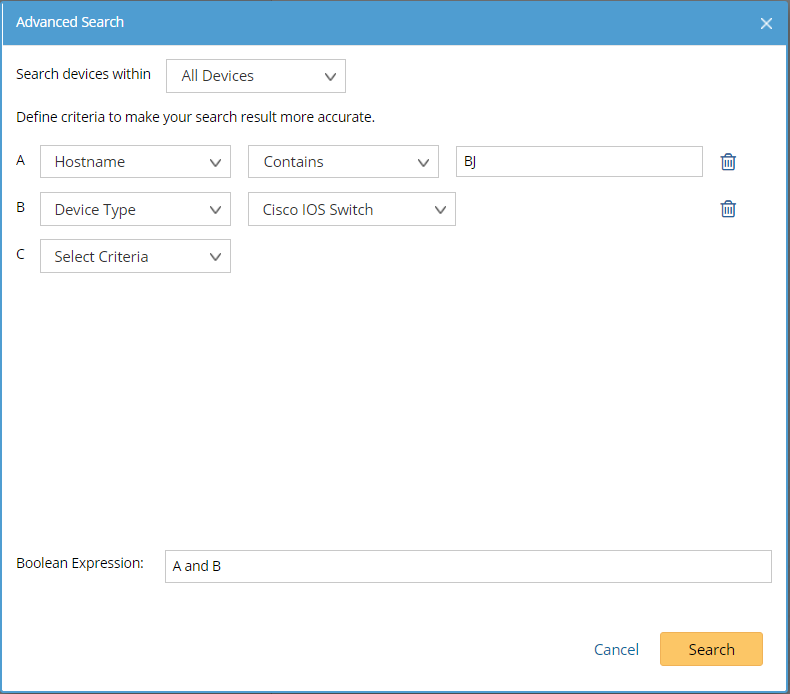
Task: Click the chevron arrow beside All Devices
Action: tap(331, 76)
